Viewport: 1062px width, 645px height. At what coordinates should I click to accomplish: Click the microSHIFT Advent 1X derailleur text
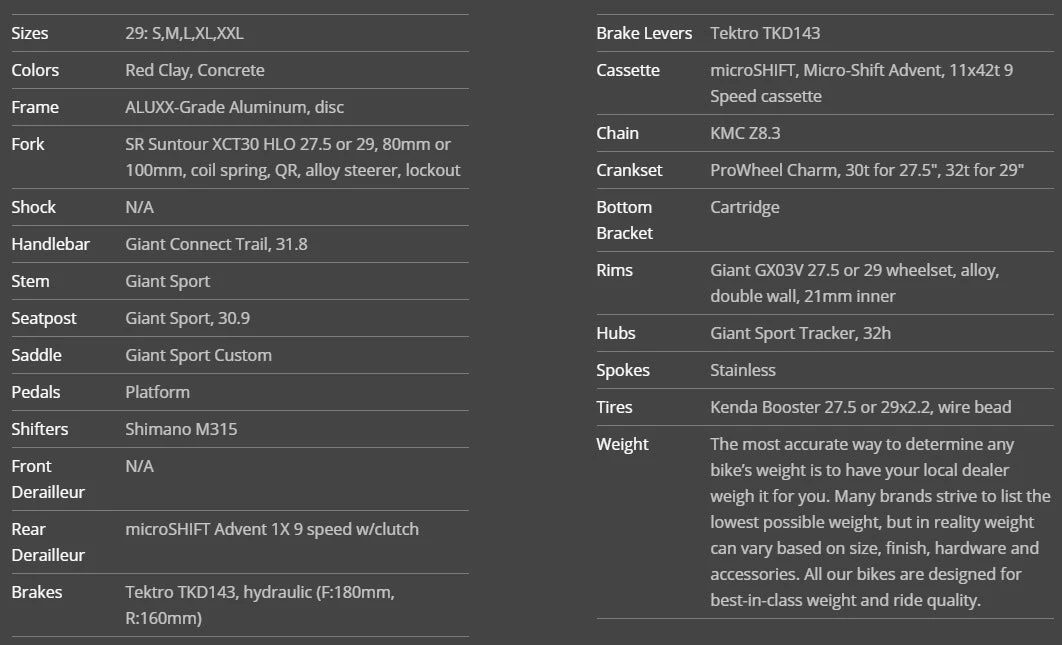point(272,529)
